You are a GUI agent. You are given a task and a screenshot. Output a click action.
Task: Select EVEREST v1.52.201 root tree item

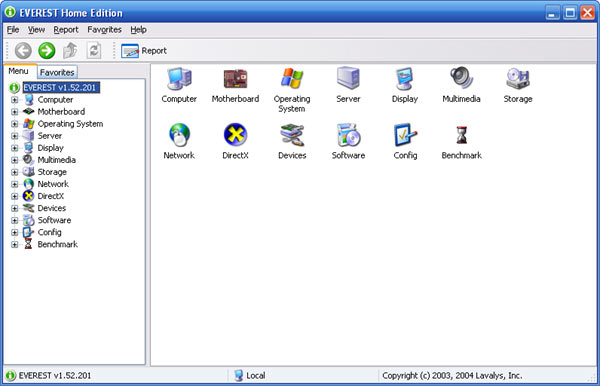tap(61, 88)
